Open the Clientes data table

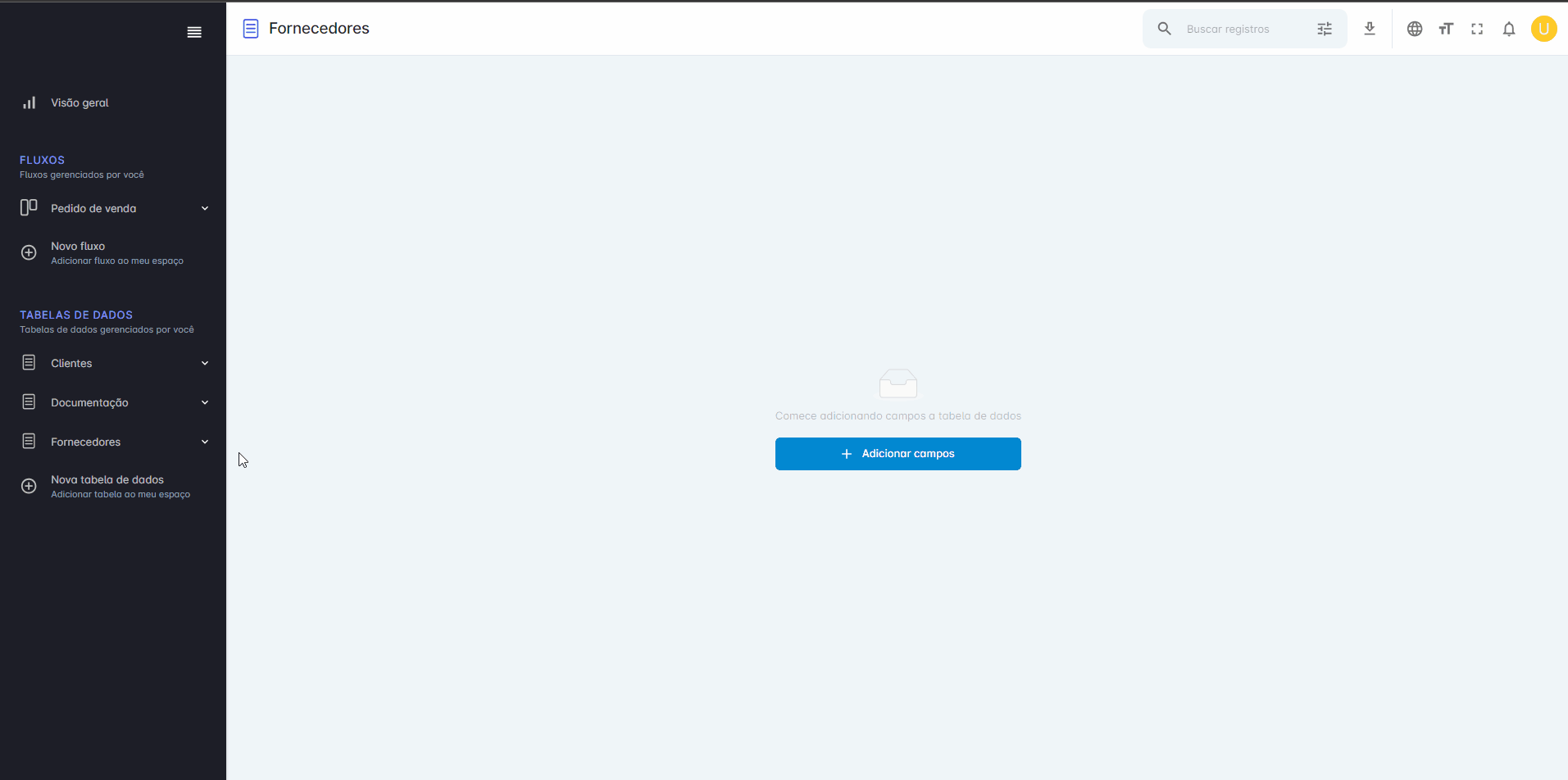(71, 363)
